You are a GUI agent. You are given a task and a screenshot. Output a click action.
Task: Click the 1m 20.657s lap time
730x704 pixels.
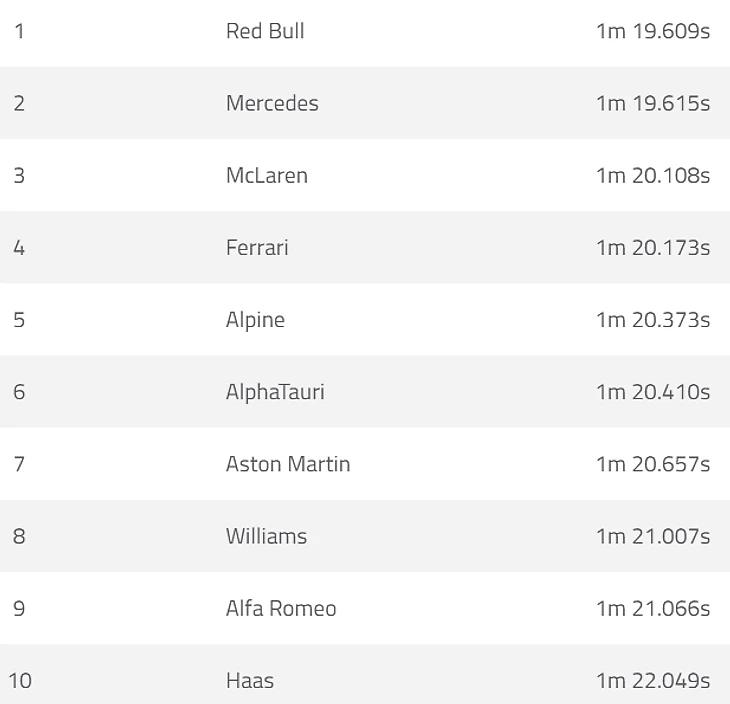pyautogui.click(x=653, y=464)
